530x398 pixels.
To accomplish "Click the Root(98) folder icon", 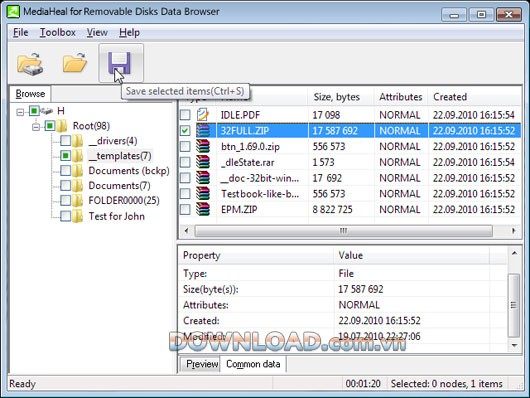I will tap(62, 126).
